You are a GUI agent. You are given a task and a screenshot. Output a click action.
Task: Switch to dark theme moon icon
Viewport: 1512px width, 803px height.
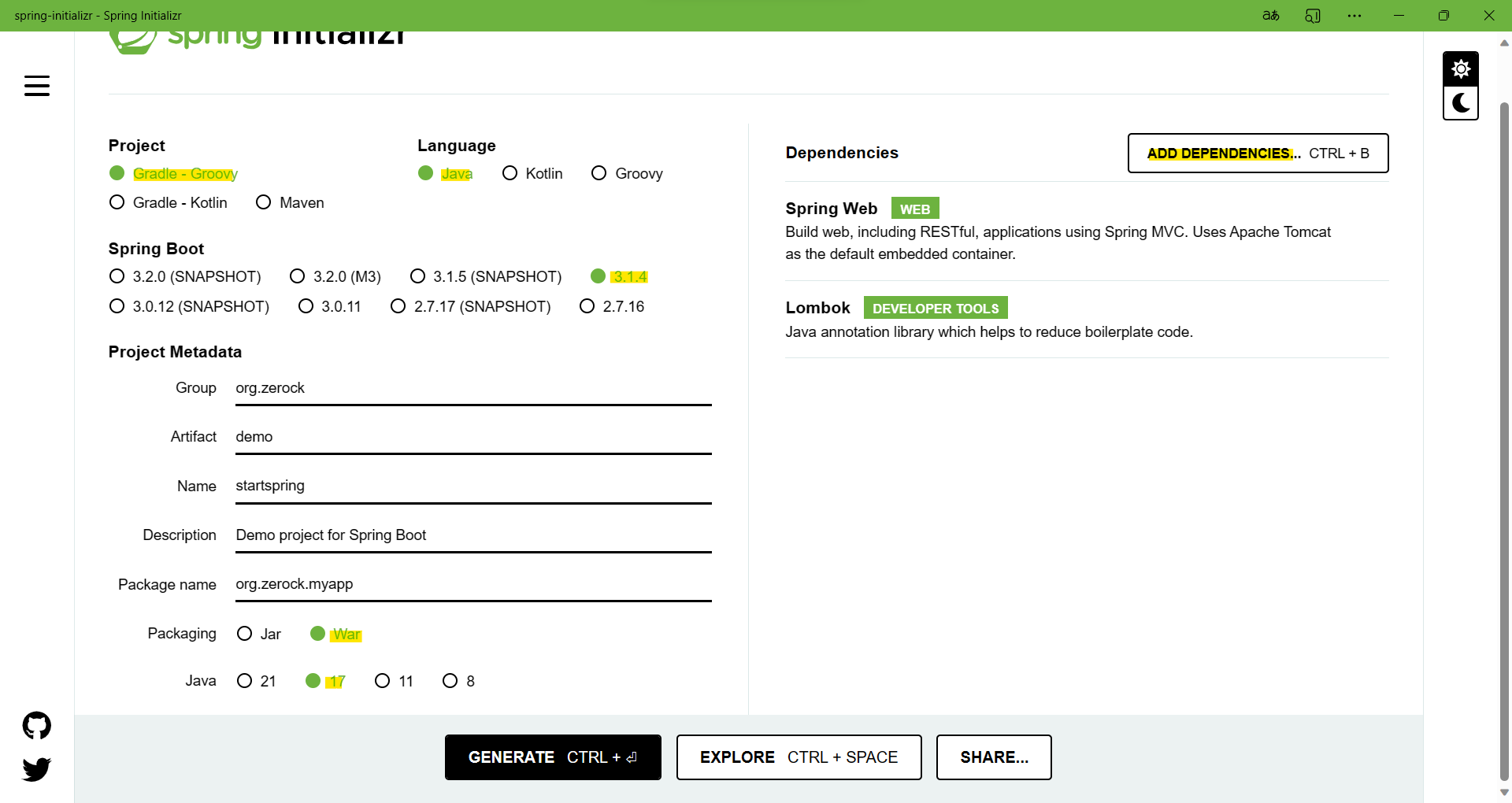pyautogui.click(x=1461, y=103)
